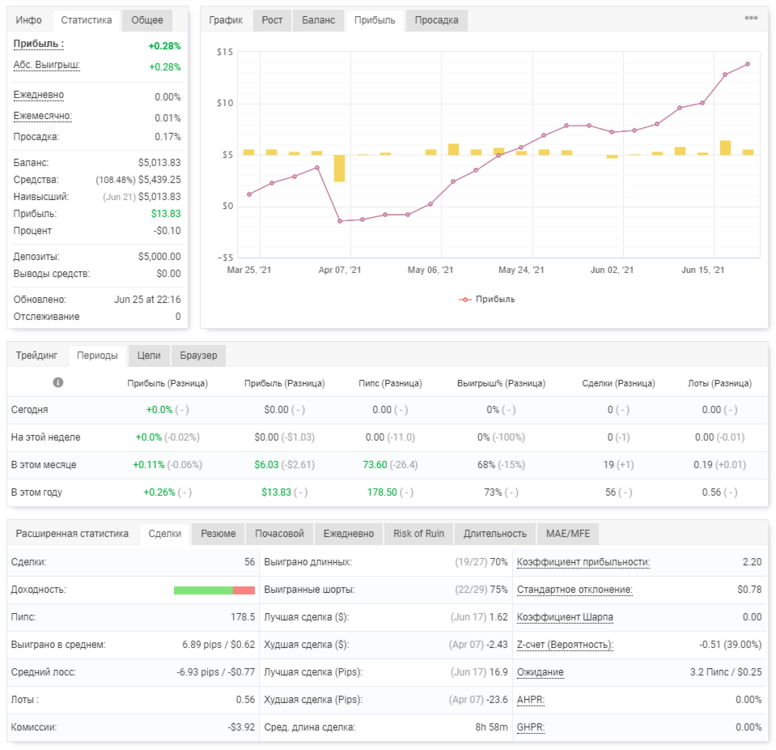Open the Баланс chart tab
The image size is (776, 750).
click(x=318, y=20)
